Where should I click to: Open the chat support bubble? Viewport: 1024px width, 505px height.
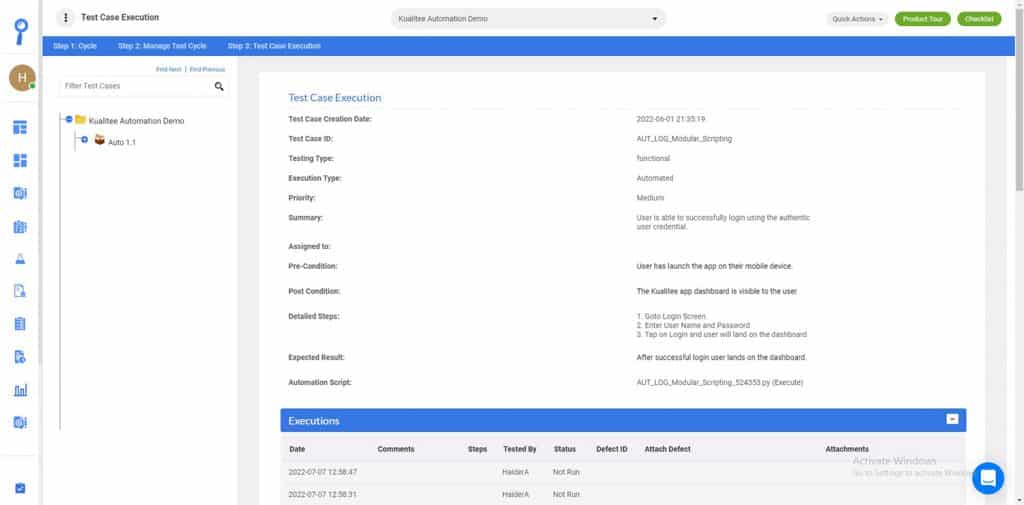(987, 478)
